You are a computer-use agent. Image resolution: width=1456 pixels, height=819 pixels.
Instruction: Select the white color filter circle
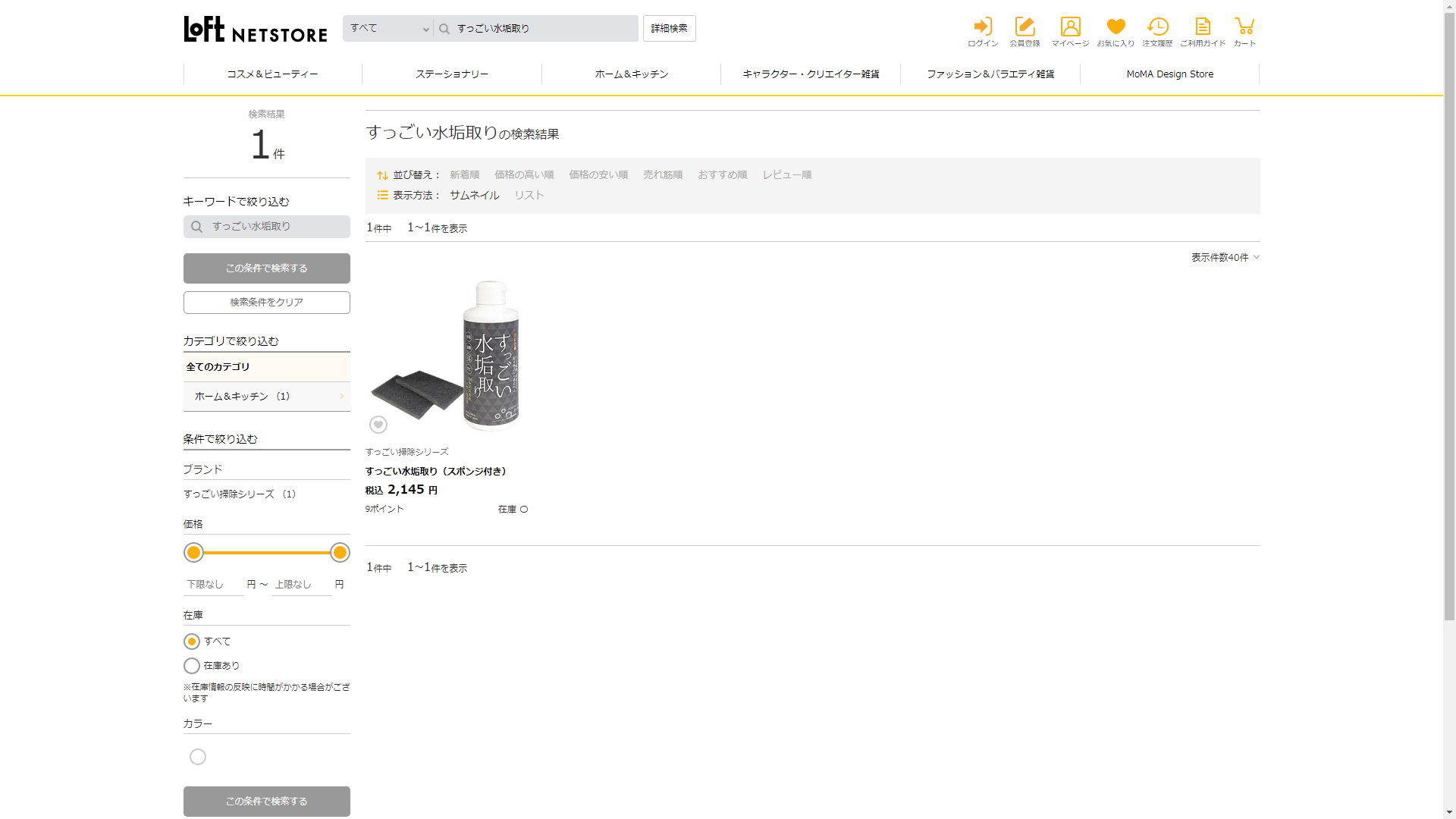[198, 757]
